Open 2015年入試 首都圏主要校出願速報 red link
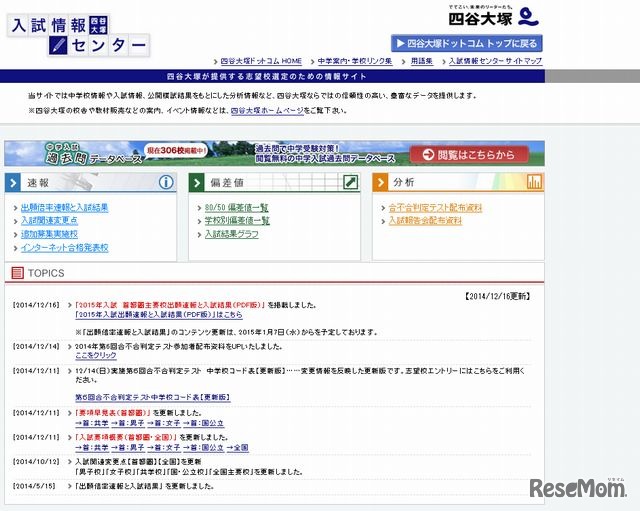 coord(170,305)
